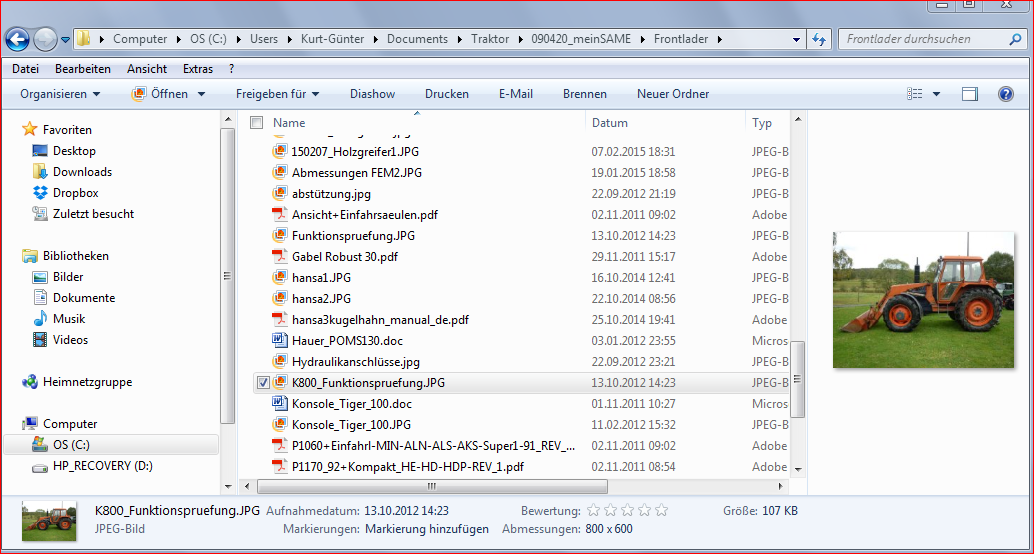This screenshot has height=554, width=1034.
Task: Open the Freigeben für dropdown
Action: (x=277, y=94)
